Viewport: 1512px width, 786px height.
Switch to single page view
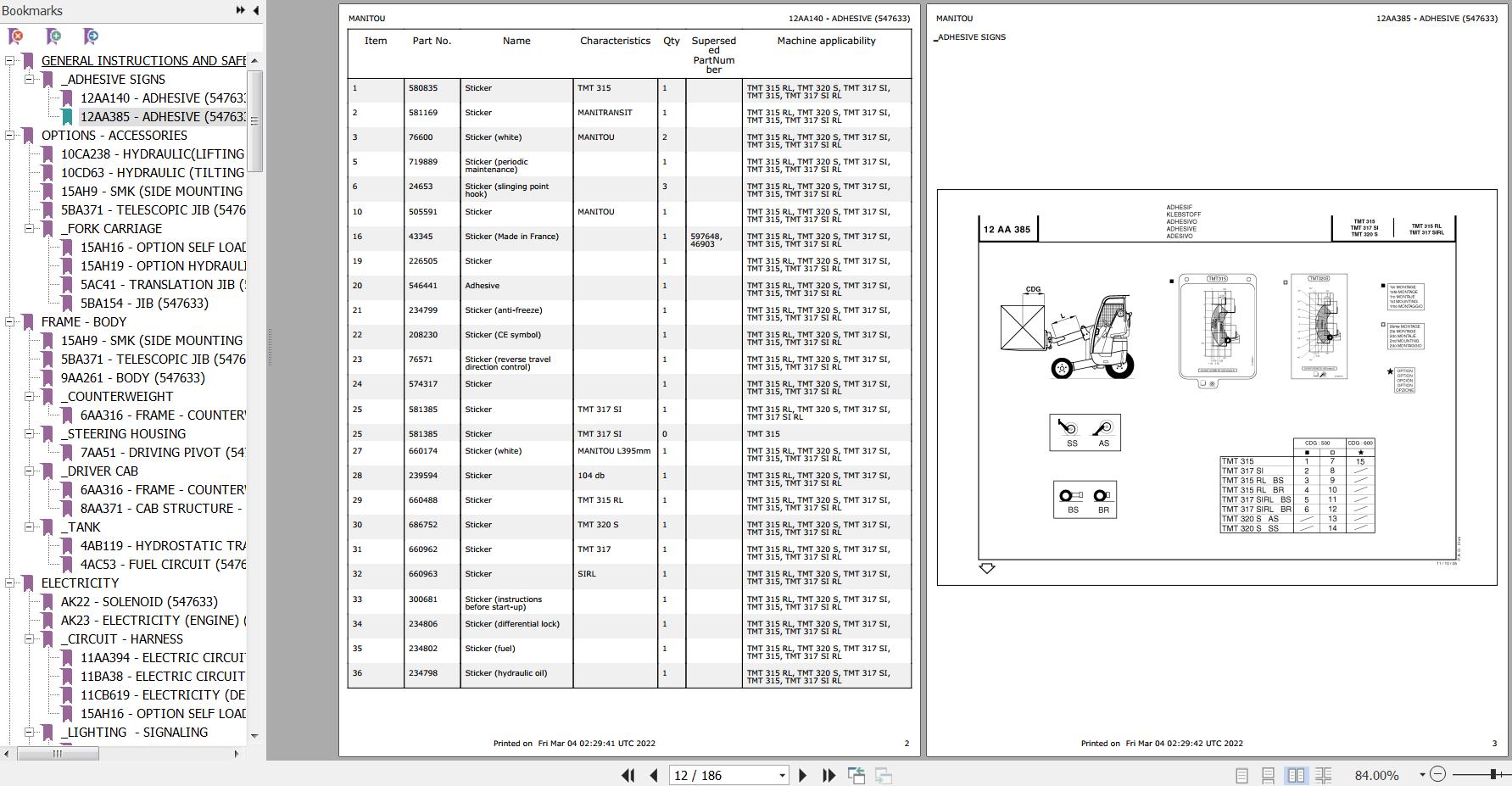click(1241, 775)
